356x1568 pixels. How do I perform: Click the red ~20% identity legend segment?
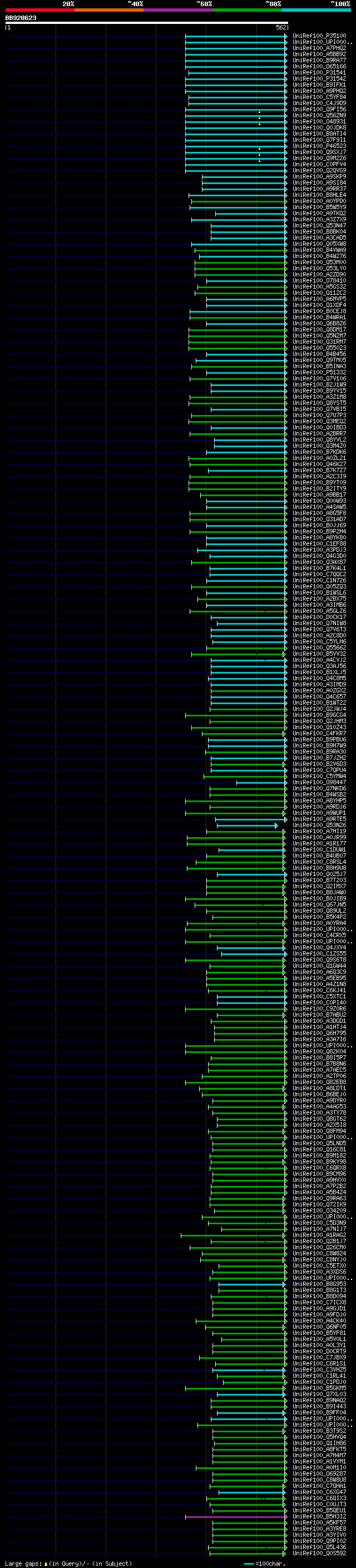39,10
